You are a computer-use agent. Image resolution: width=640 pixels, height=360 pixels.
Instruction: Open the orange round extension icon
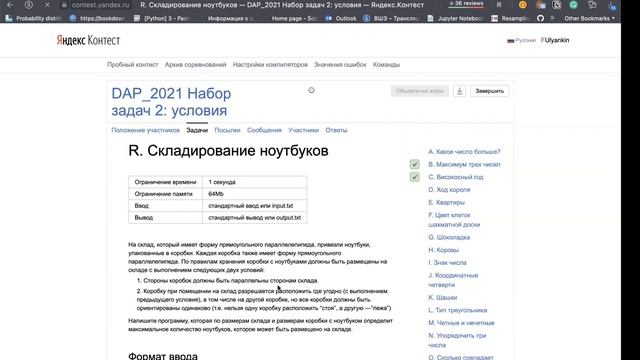(522, 5)
